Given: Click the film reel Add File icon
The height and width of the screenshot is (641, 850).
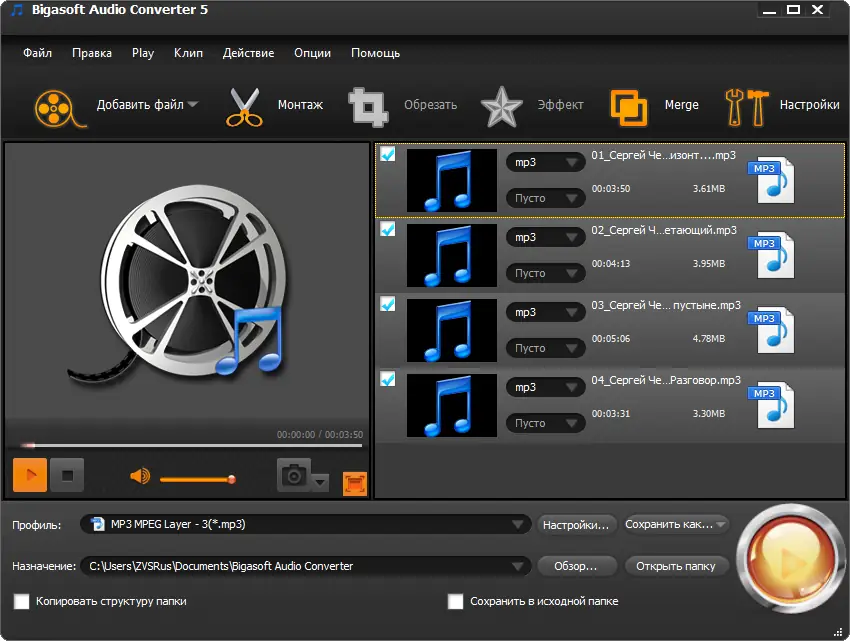Looking at the screenshot, I should tap(60, 108).
